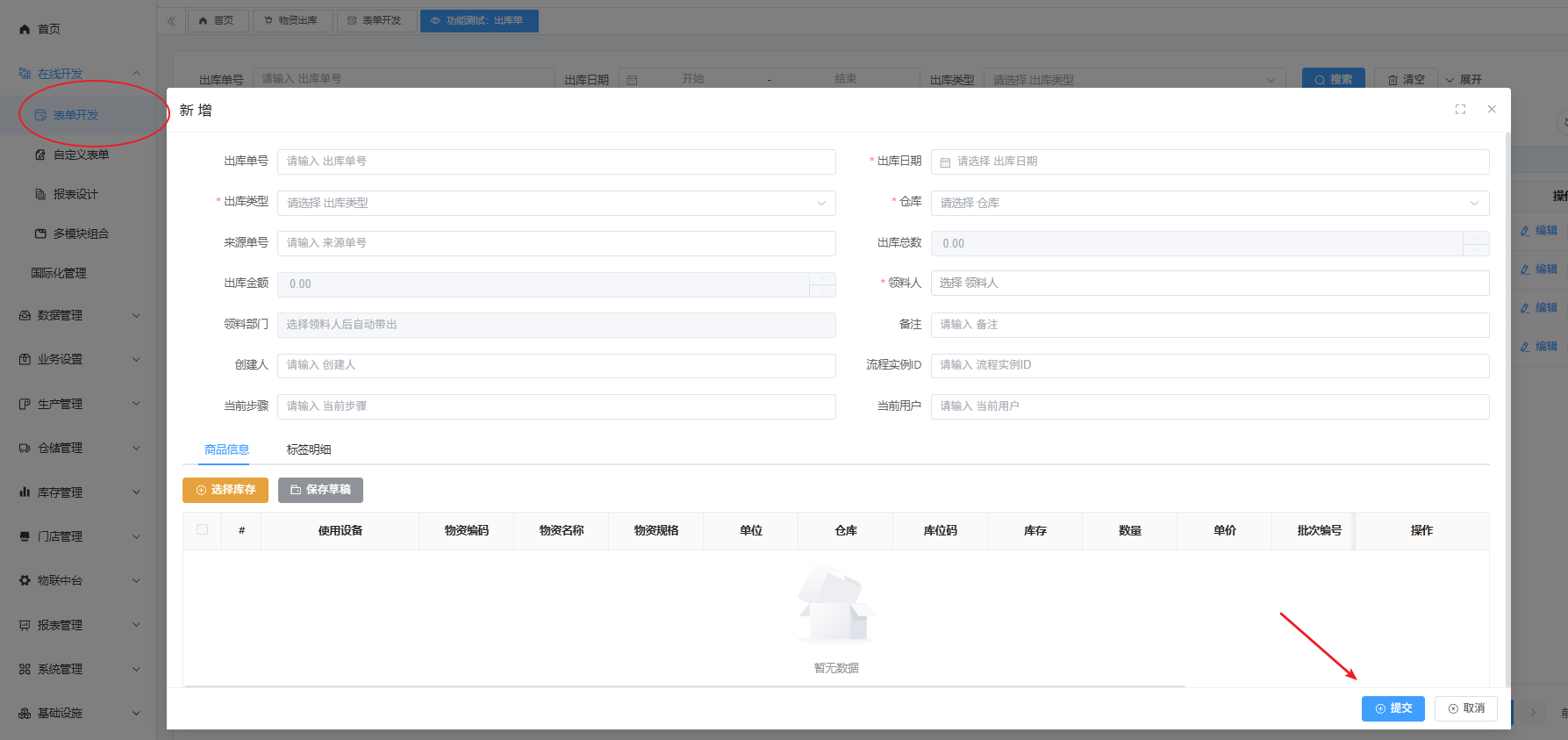Decrease 出库总数 with the down stepper
Image resolution: width=1568 pixels, height=740 pixels.
1476,250
